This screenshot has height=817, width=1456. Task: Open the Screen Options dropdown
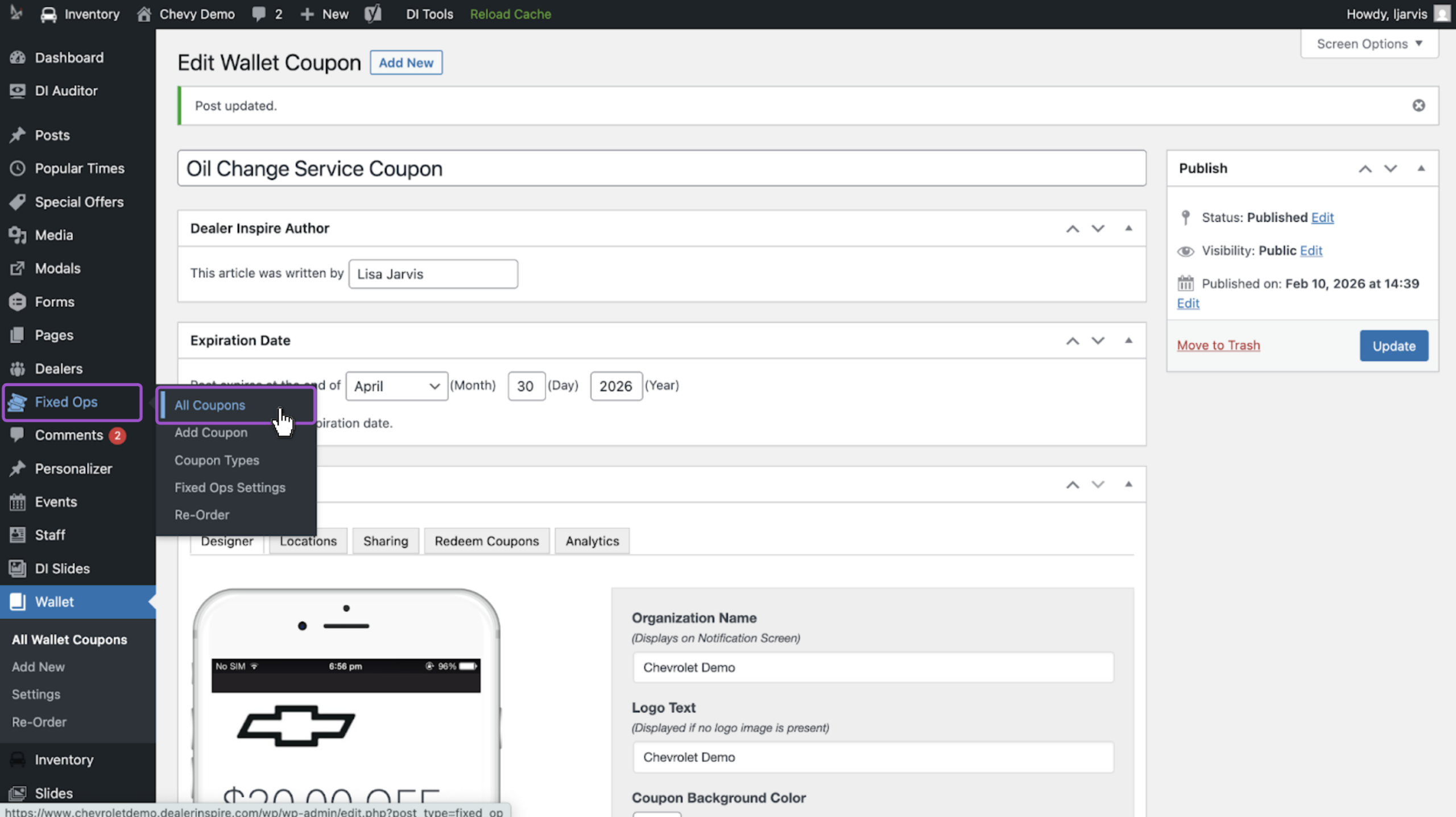pos(1369,44)
